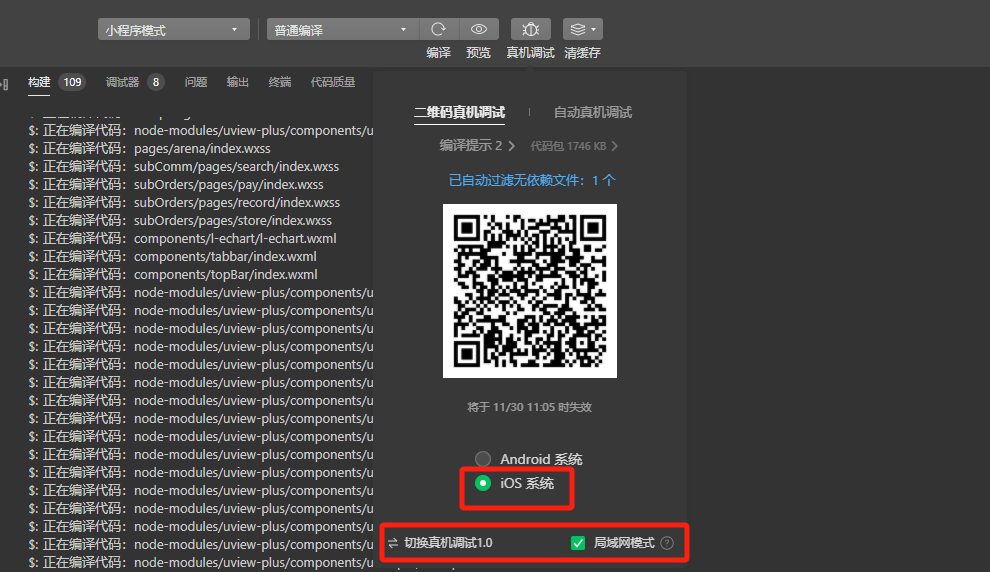This screenshot has height=572, width=990.
Task: Open the 普通编译 compile mode dropdown
Action: point(343,30)
